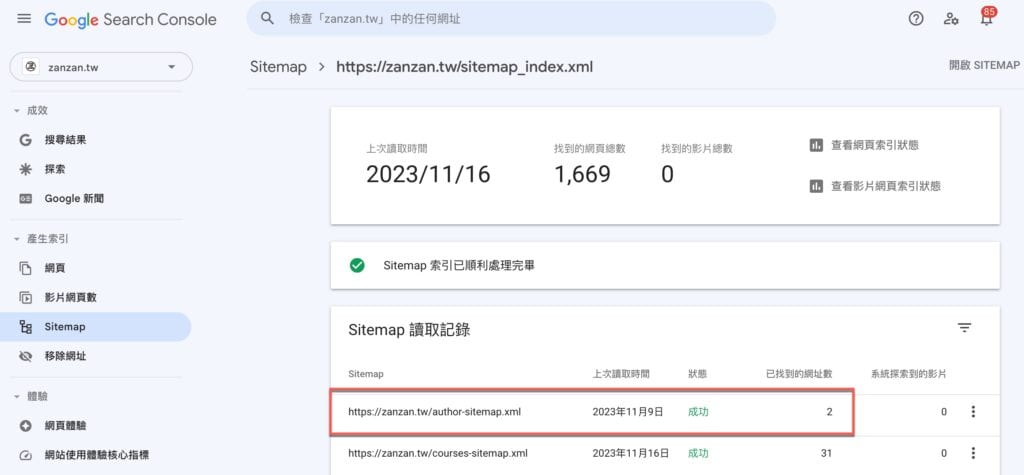Open the help question mark icon
Screen dimensions: 1024x475
pyautogui.click(x=916, y=18)
